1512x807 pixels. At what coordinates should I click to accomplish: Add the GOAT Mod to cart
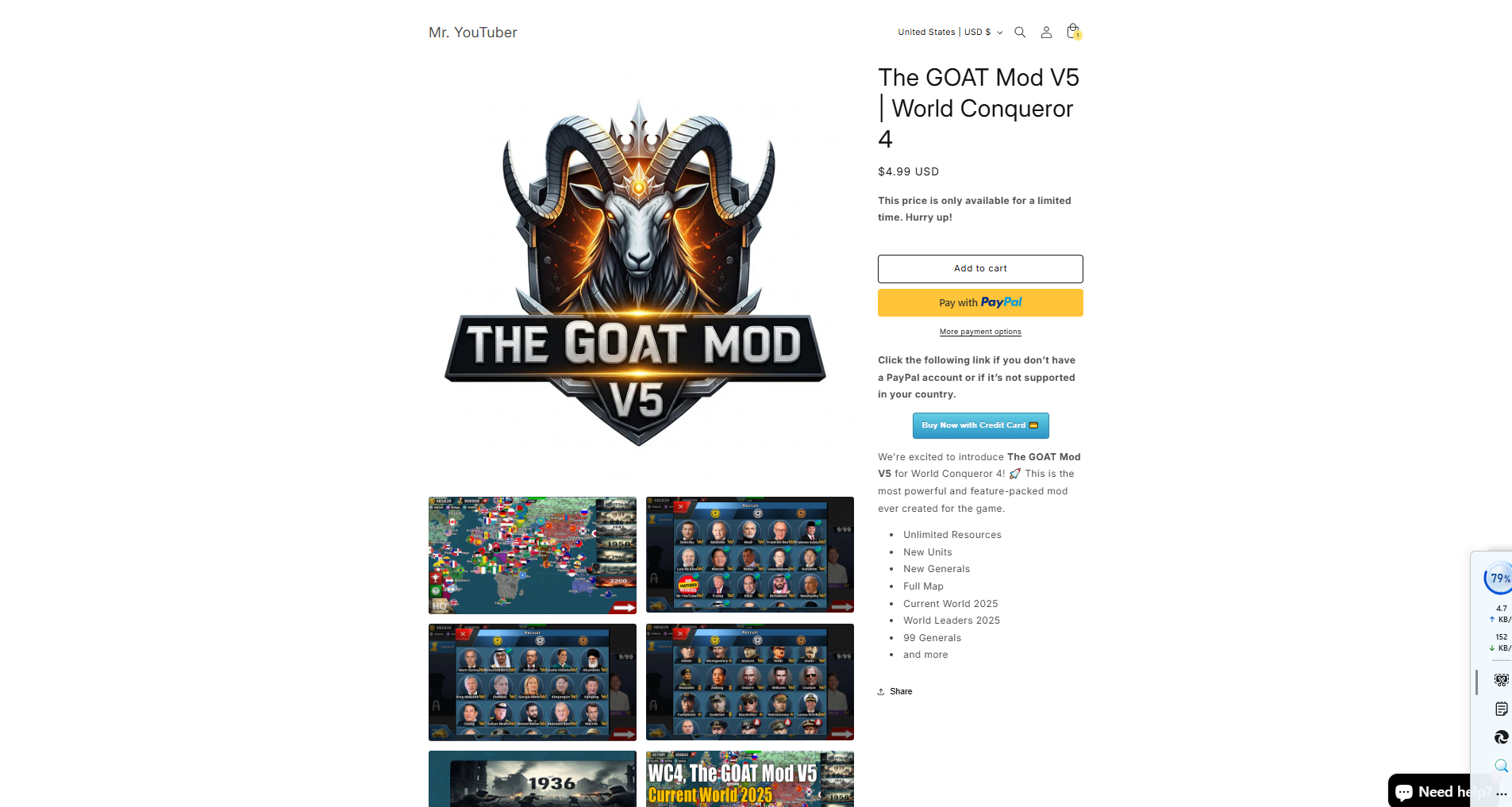point(980,269)
